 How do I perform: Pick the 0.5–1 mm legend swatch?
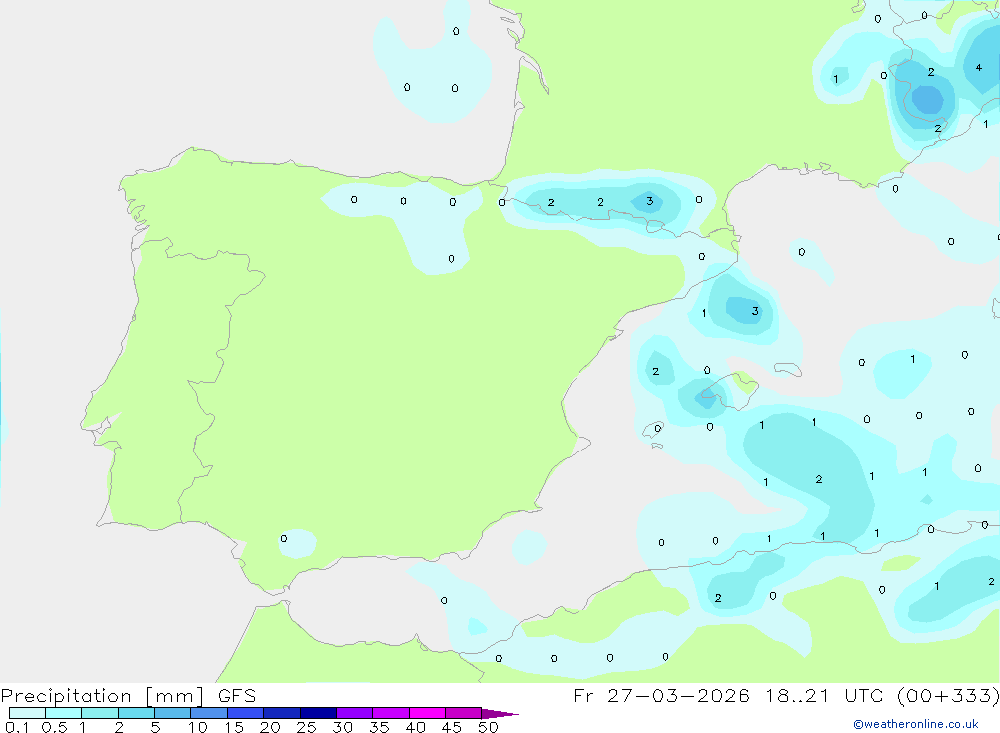point(63,713)
